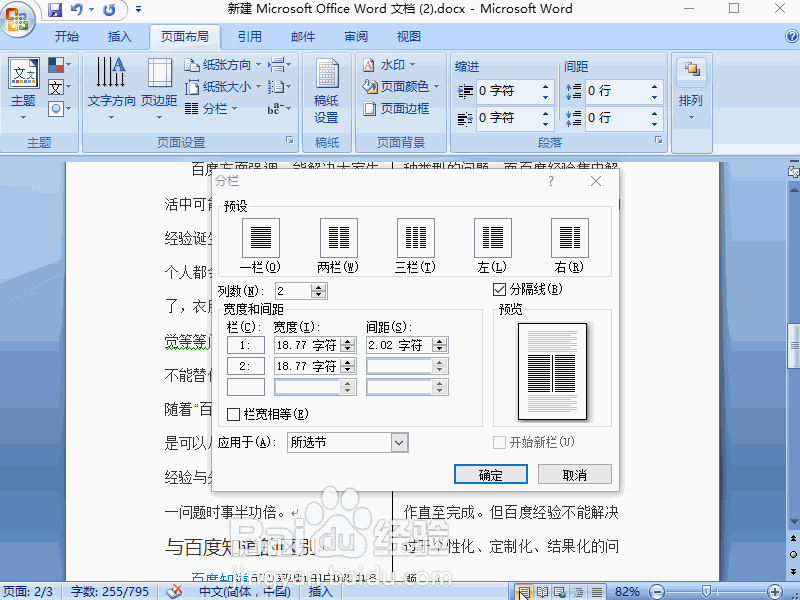
Task: Select left column preset 左
Action: point(492,246)
